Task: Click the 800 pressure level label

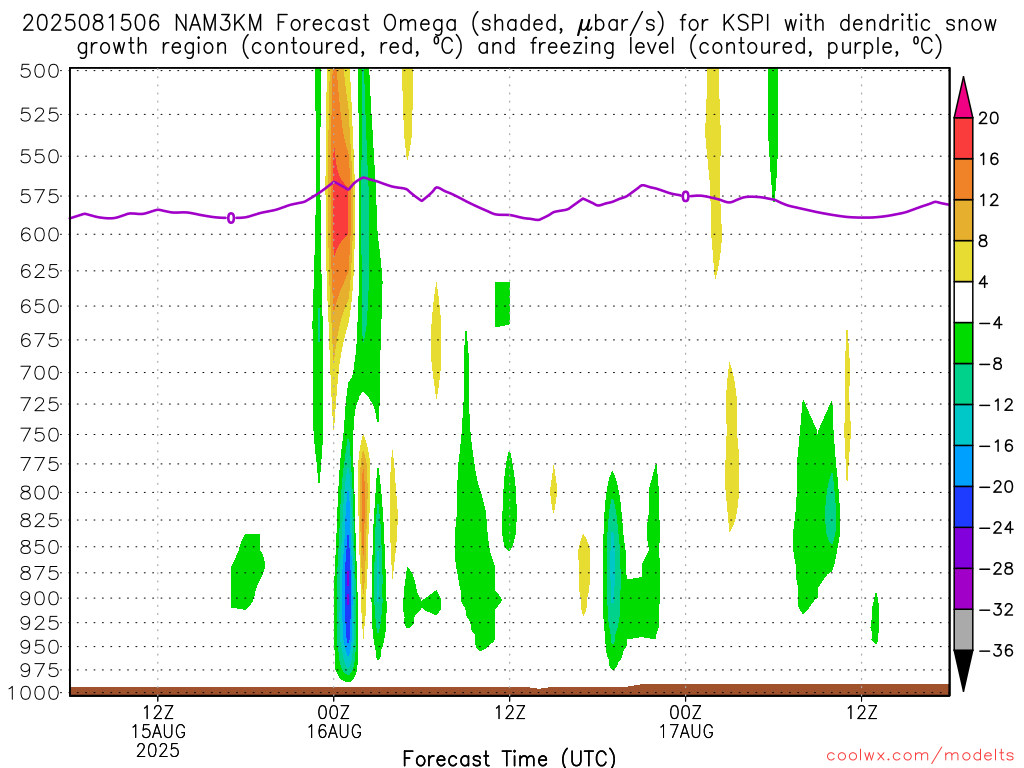Action: 40,492
